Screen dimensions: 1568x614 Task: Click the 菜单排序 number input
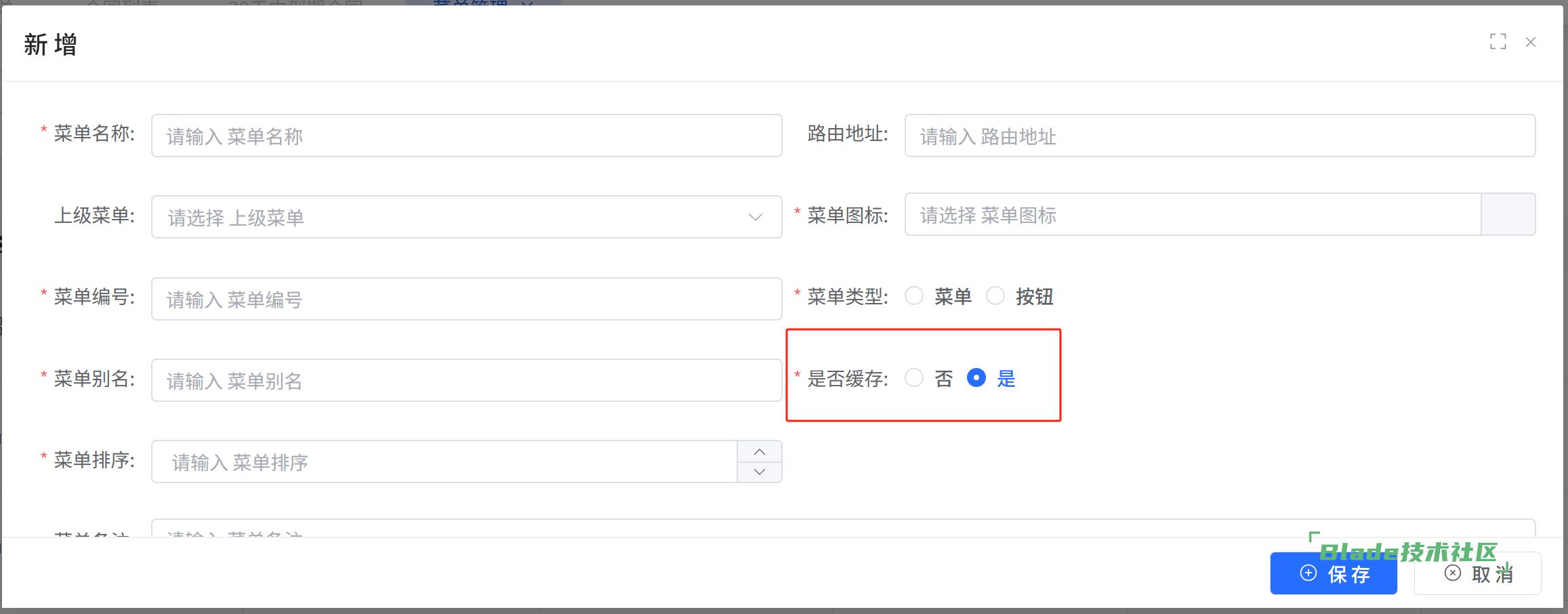(x=444, y=462)
